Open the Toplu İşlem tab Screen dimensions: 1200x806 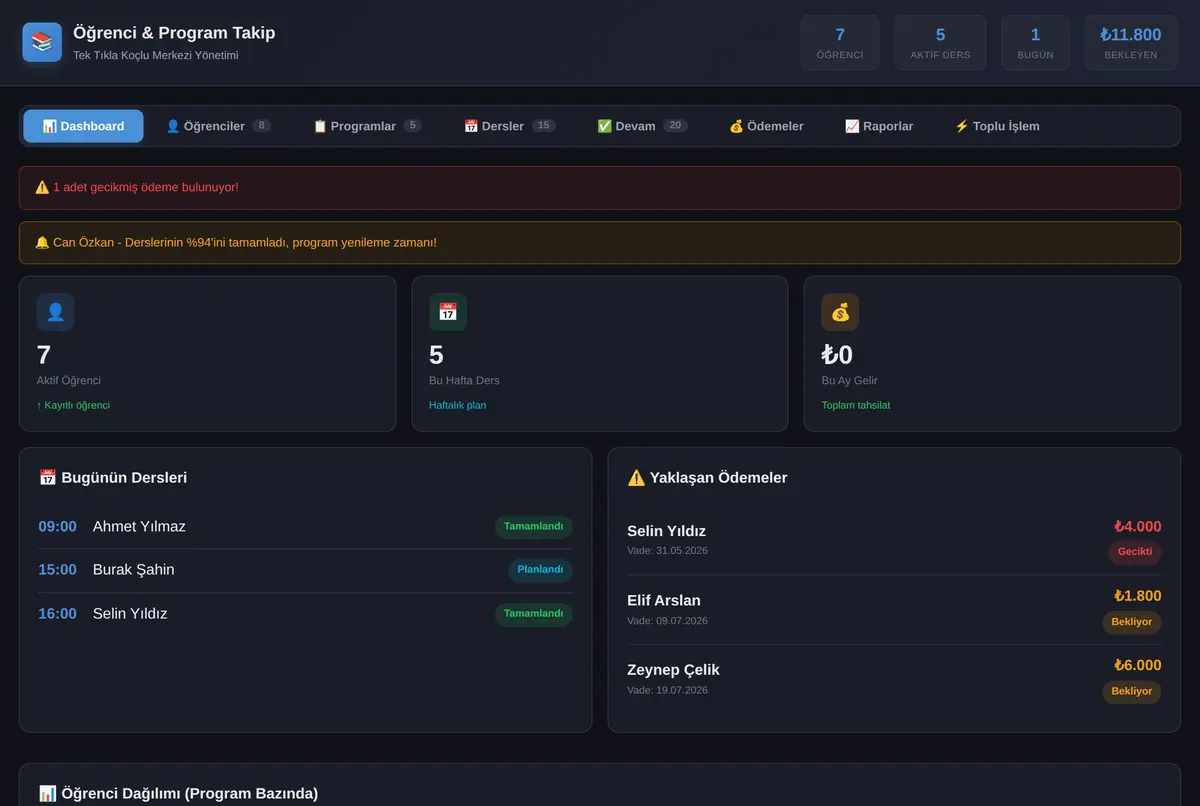click(997, 126)
